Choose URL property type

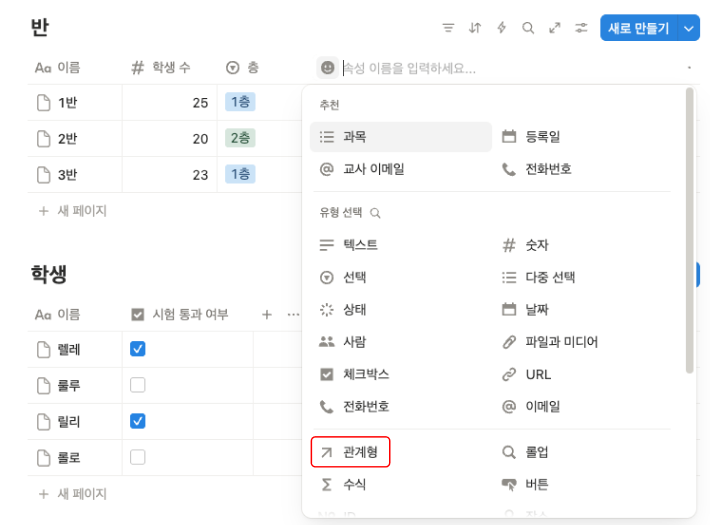[583, 374]
